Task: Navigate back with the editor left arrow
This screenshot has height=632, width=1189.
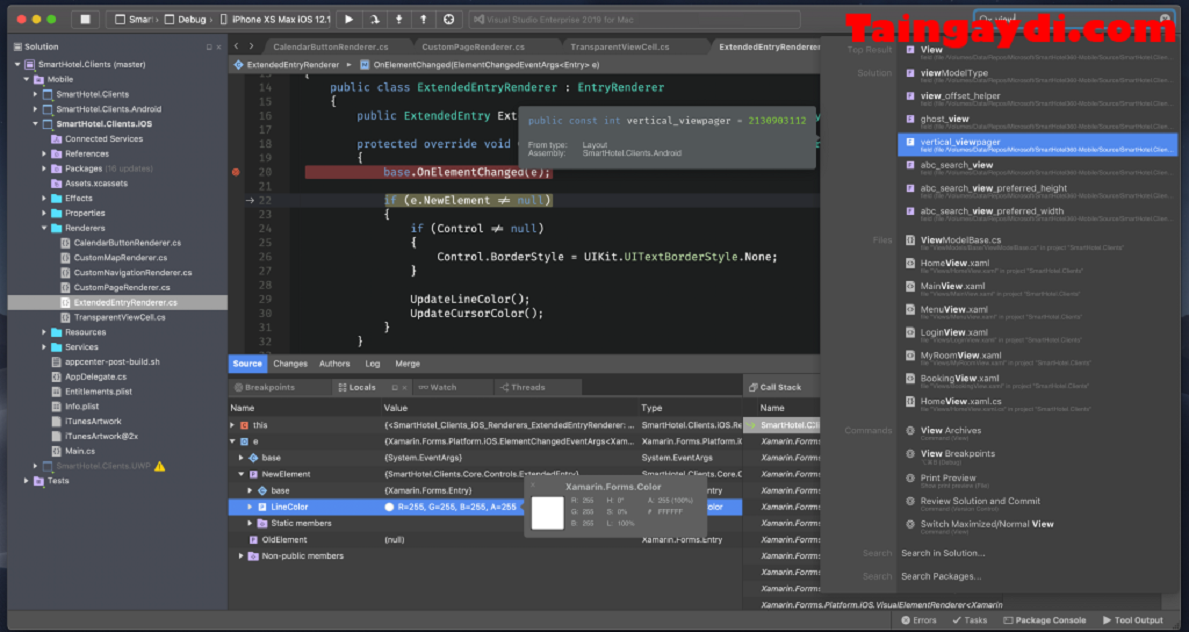Action: click(237, 46)
